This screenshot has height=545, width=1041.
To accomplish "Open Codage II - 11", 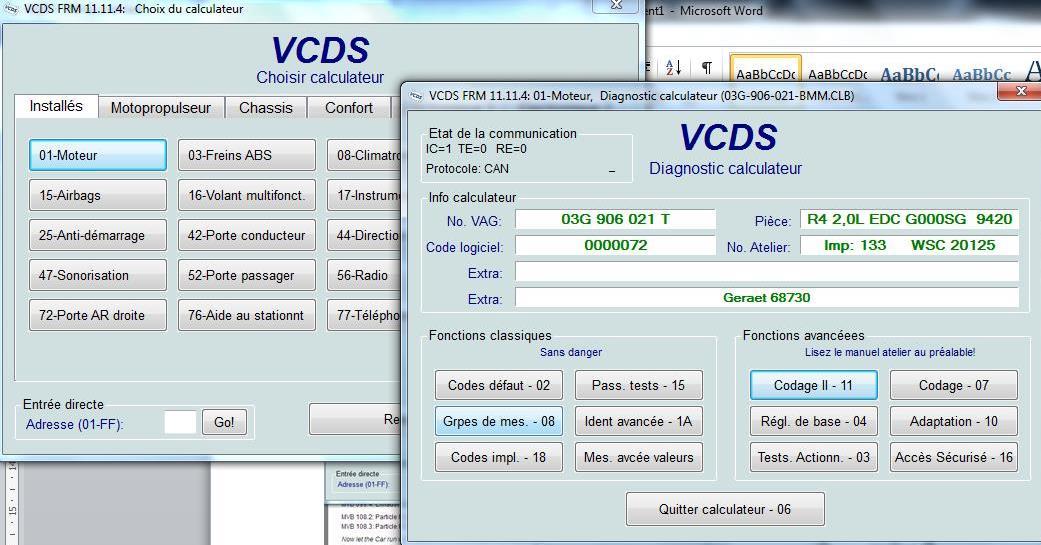I will click(x=813, y=386).
